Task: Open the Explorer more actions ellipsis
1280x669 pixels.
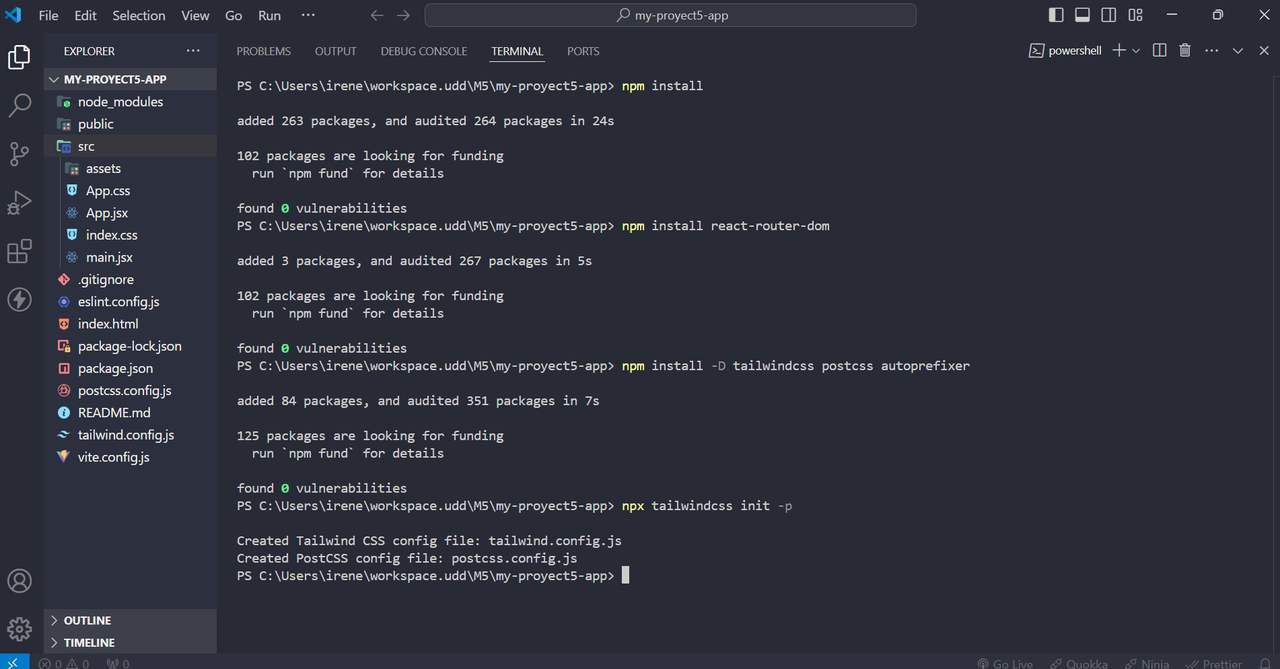Action: click(x=193, y=51)
